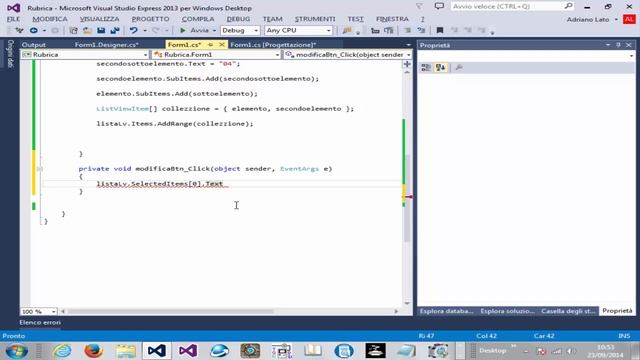
Task: Switch to Form1.cs [Progettazione] tab
Action: (x=273, y=45)
